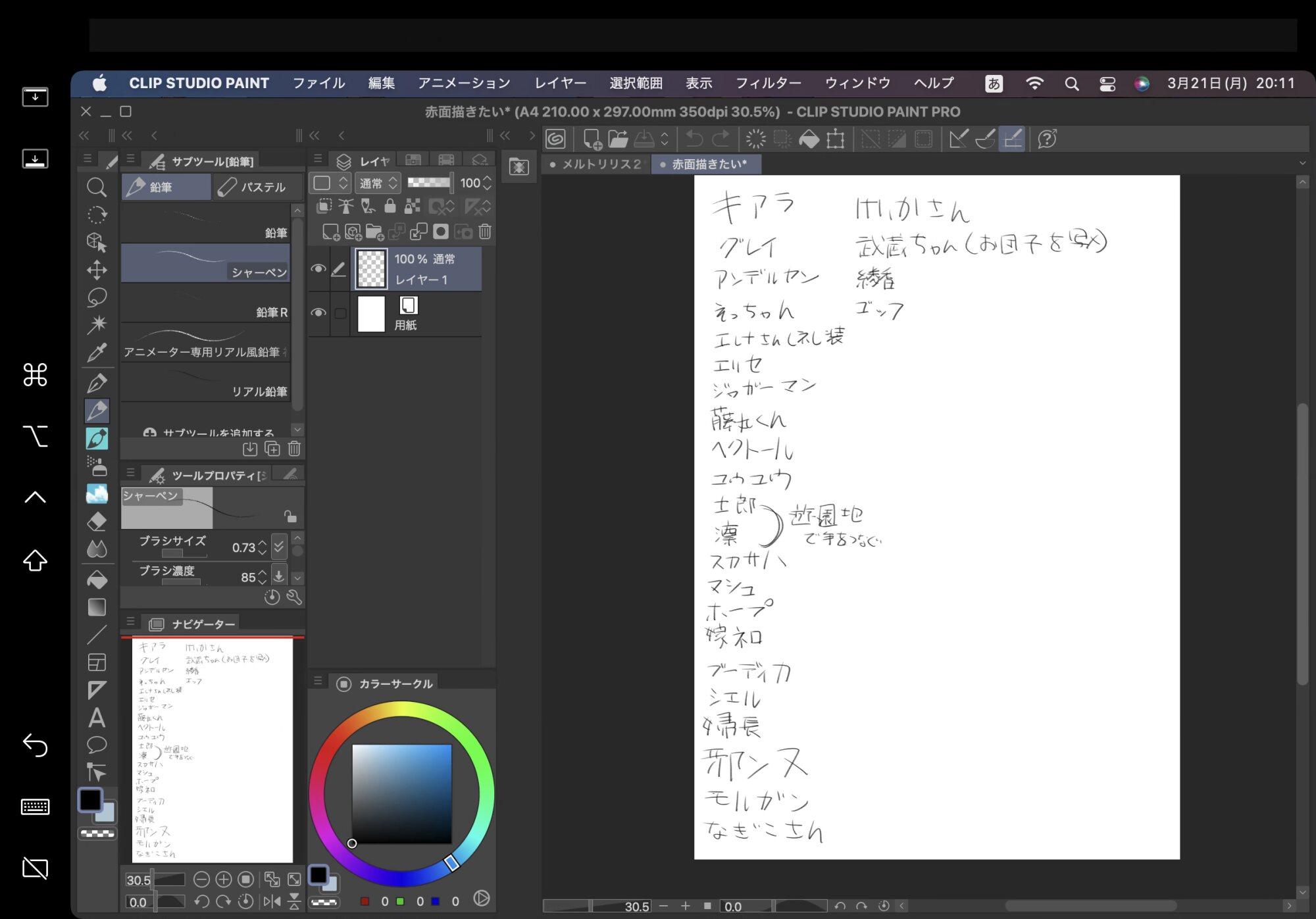Toggle visibility of the 用紙 paper layer

click(x=318, y=312)
